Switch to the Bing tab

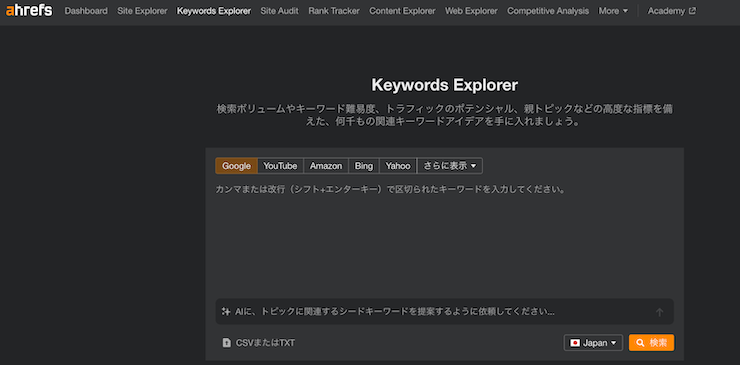[x=363, y=166]
